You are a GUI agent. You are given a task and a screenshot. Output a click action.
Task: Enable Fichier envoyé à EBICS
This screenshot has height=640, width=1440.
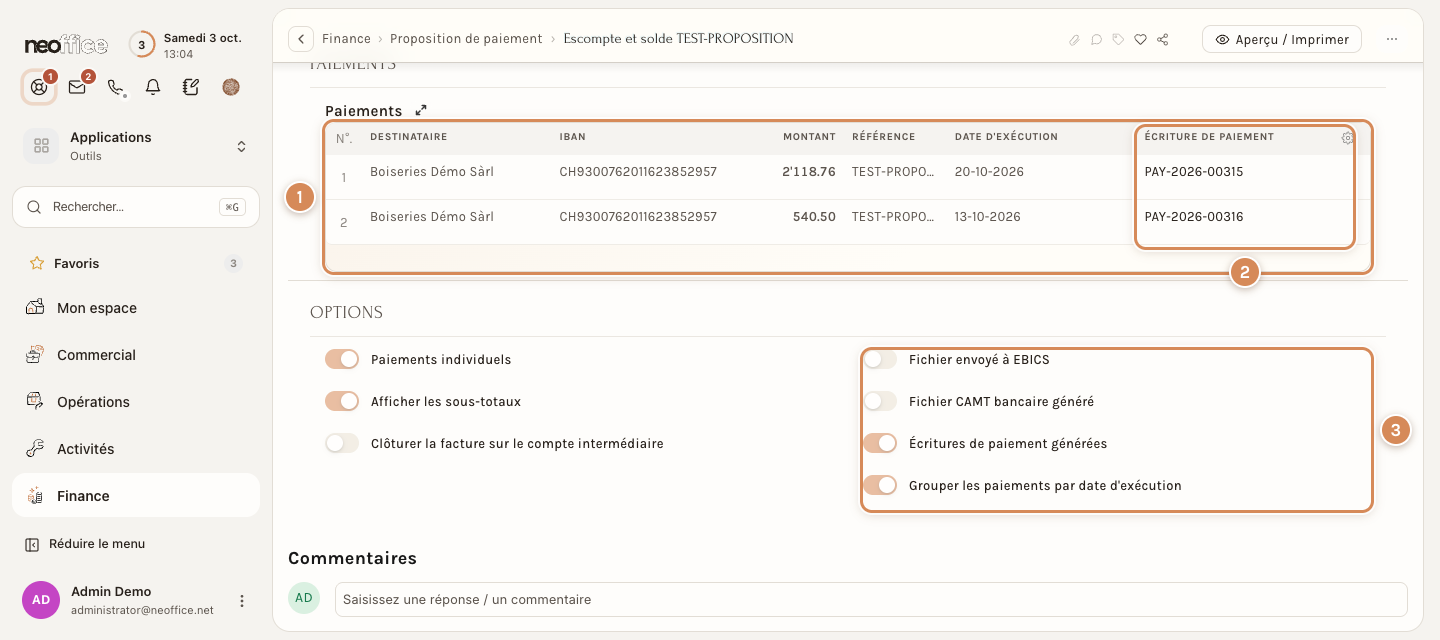880,359
